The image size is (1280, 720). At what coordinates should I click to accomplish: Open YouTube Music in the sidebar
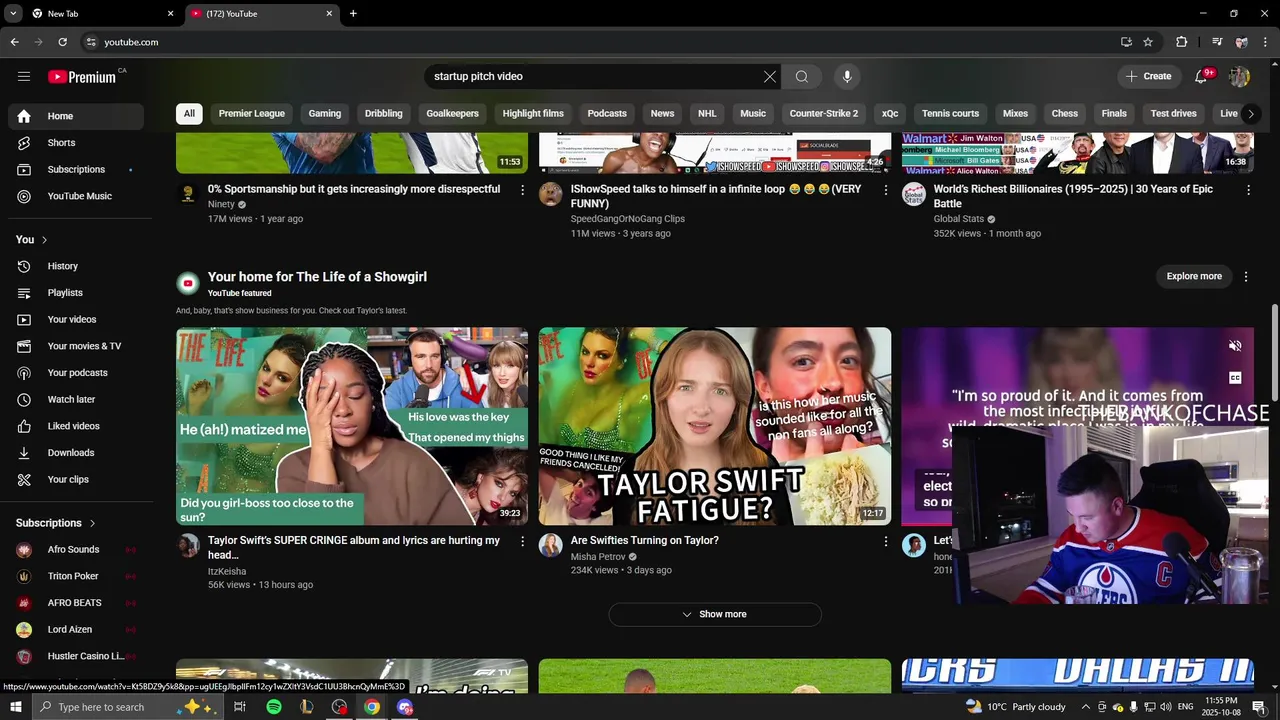click(x=76, y=196)
